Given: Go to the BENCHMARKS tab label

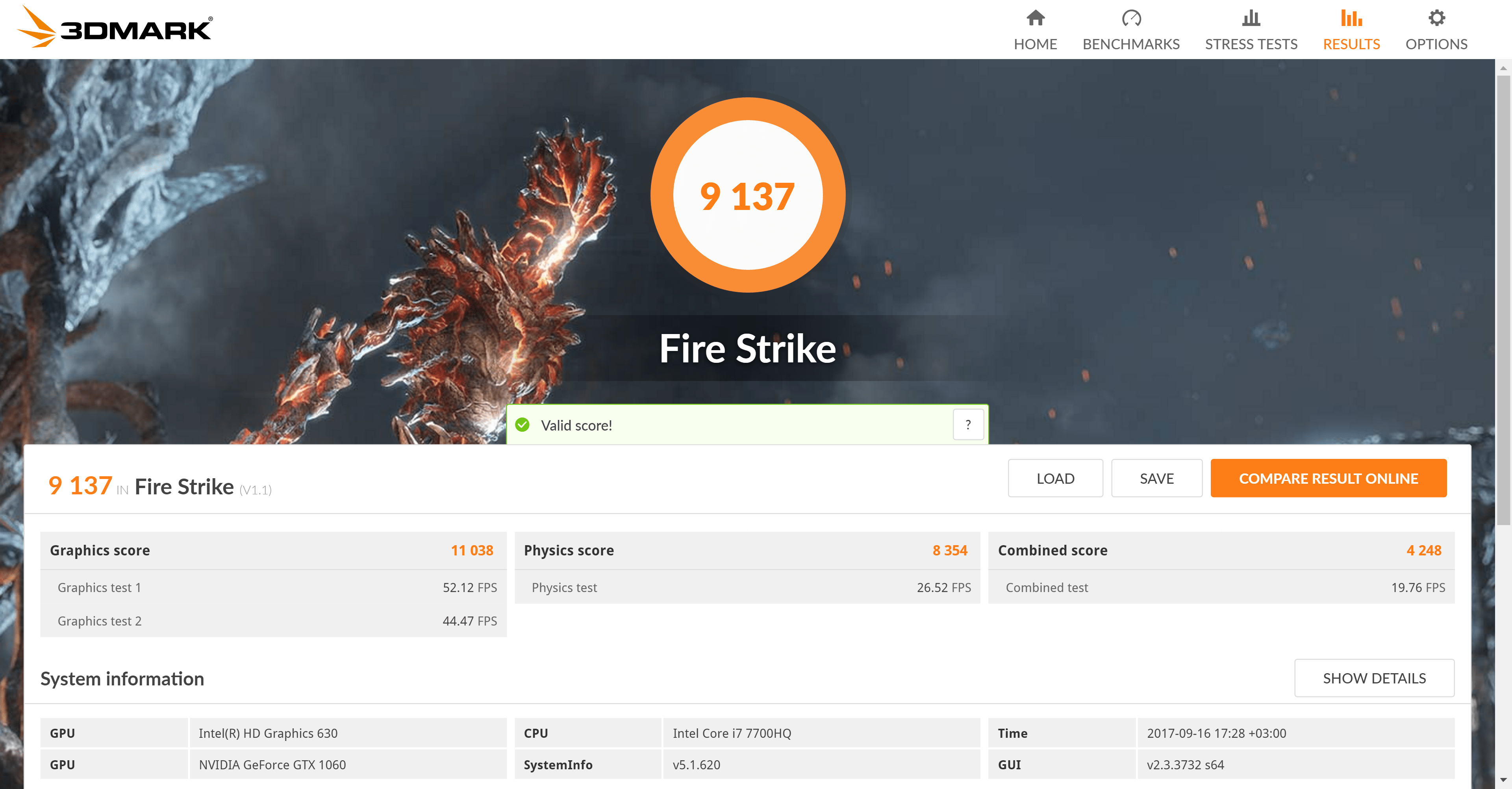Looking at the screenshot, I should coord(1130,44).
